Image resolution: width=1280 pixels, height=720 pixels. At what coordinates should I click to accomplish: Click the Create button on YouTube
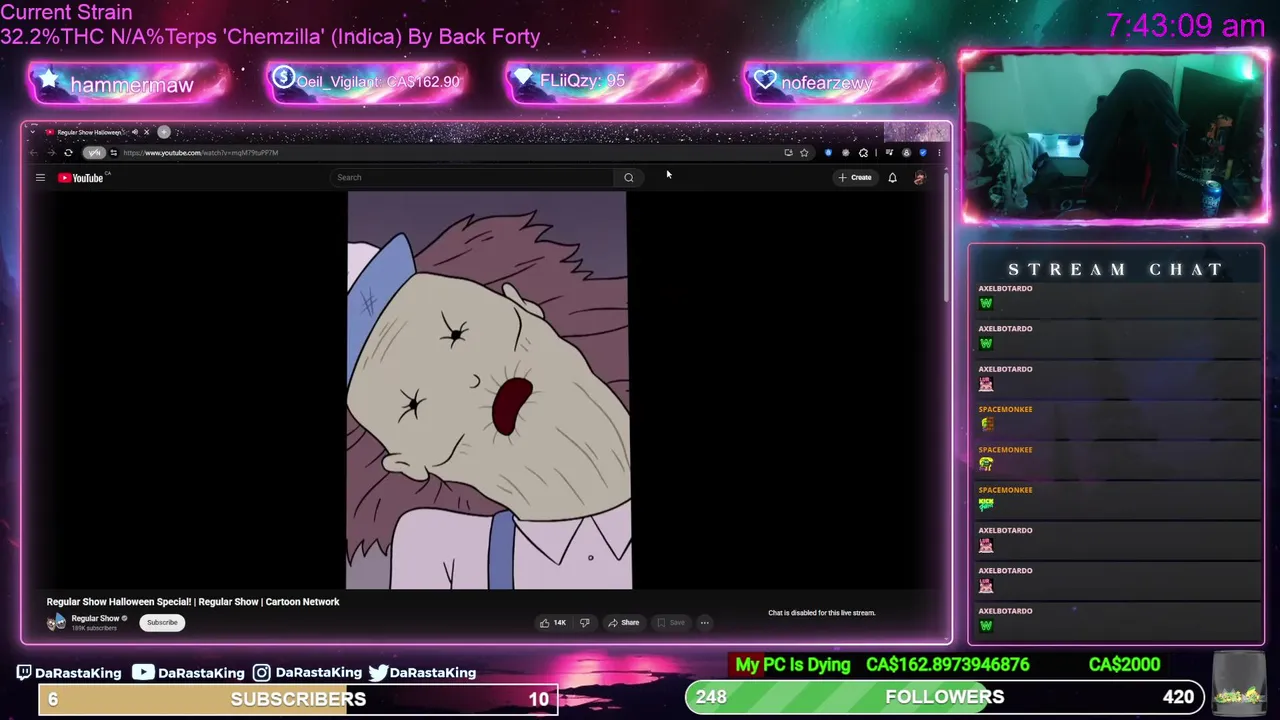point(855,177)
